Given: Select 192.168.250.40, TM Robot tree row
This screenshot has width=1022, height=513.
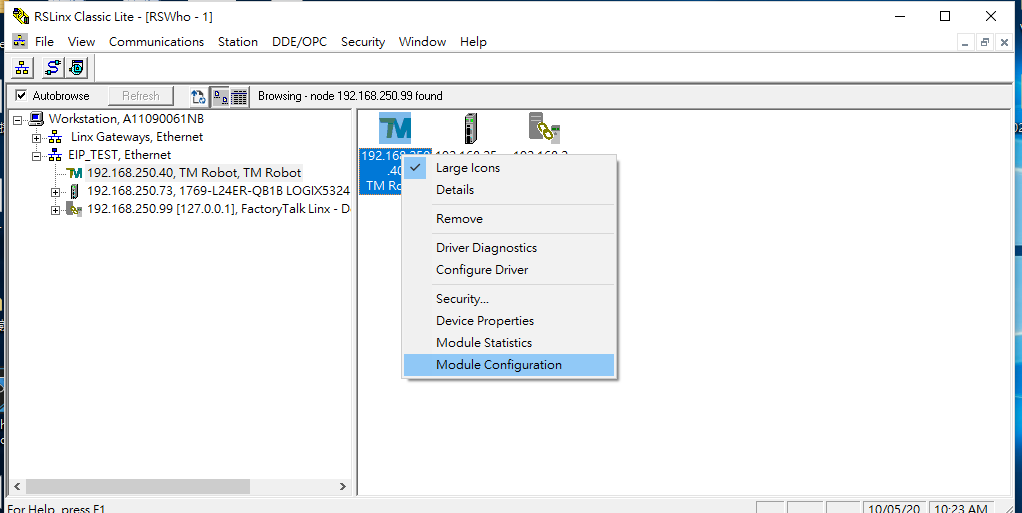Looking at the screenshot, I should pos(194,173).
